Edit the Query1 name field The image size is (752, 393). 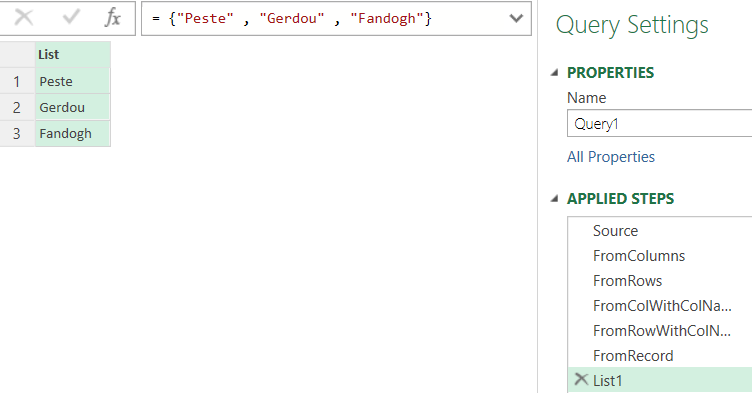pyautogui.click(x=659, y=123)
